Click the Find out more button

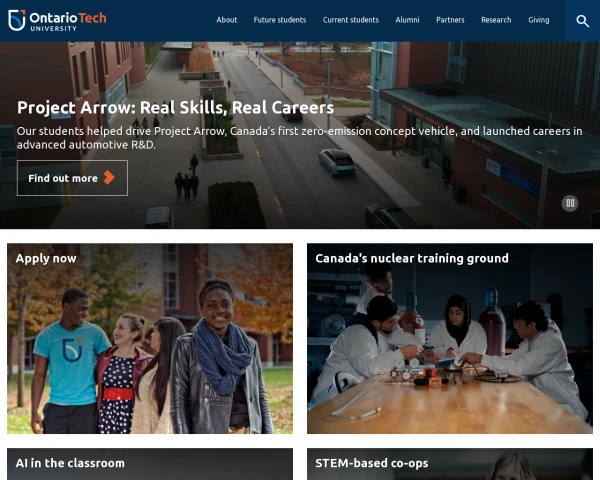72,178
